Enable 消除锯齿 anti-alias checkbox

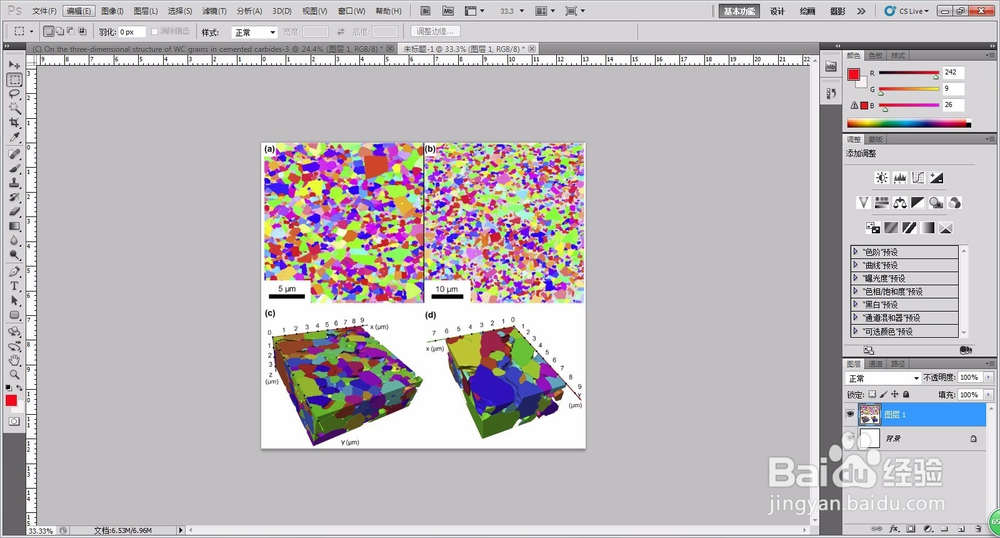click(x=155, y=32)
